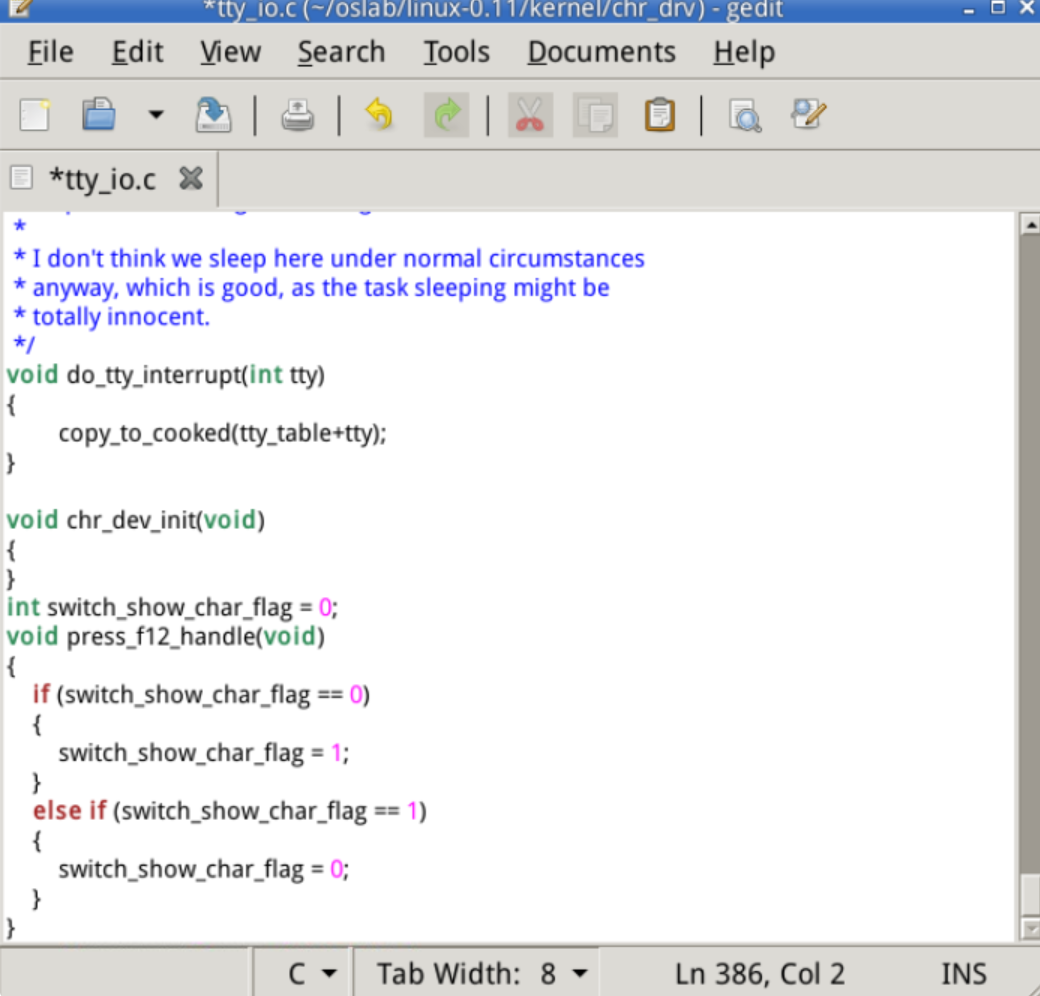Click the Find magnifier icon

click(744, 115)
